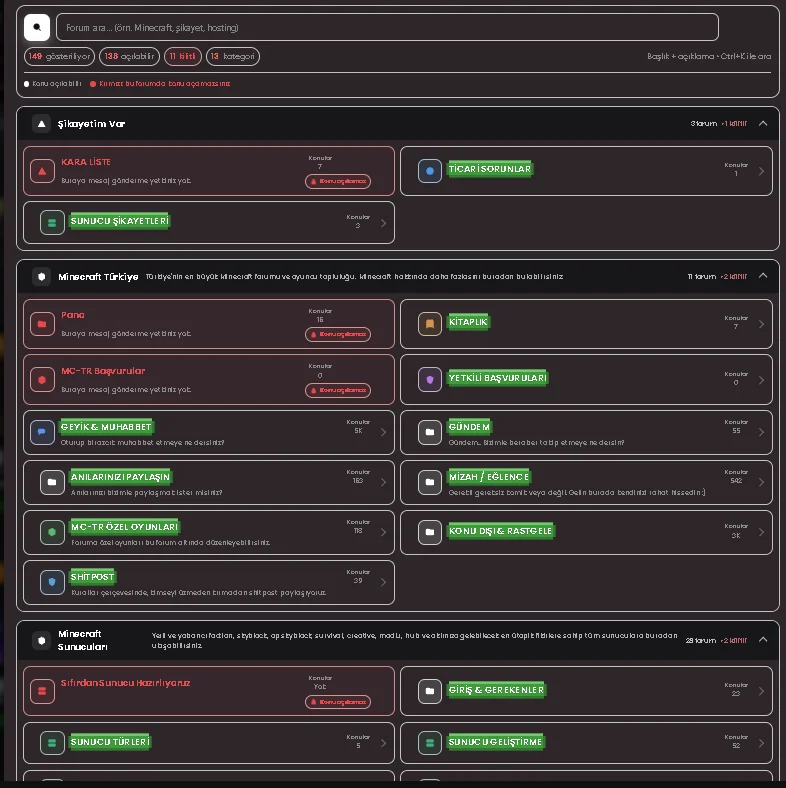Select the 149 gösteriliyor filter chip

59,56
